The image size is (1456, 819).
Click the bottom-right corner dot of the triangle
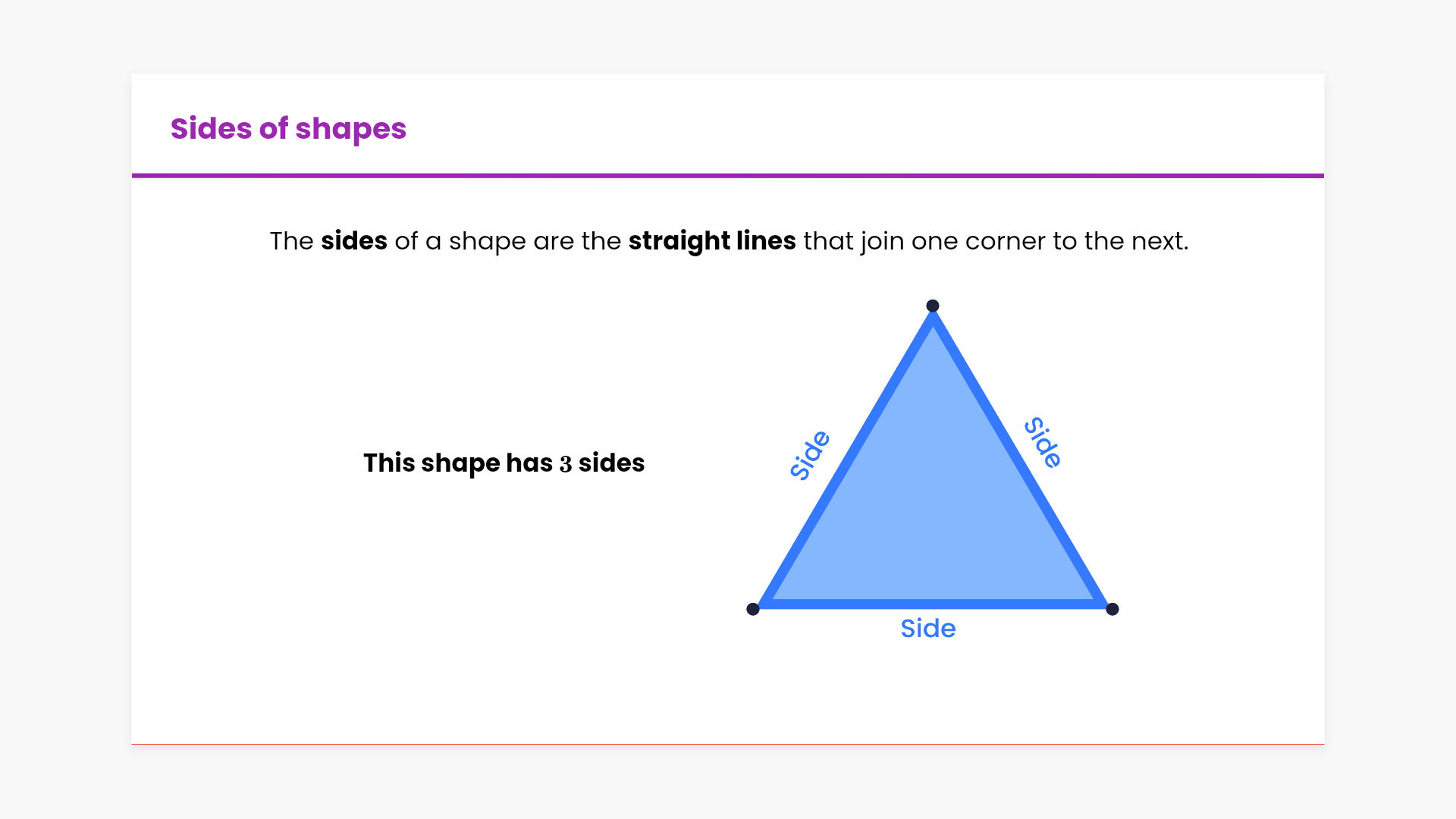(x=1112, y=609)
